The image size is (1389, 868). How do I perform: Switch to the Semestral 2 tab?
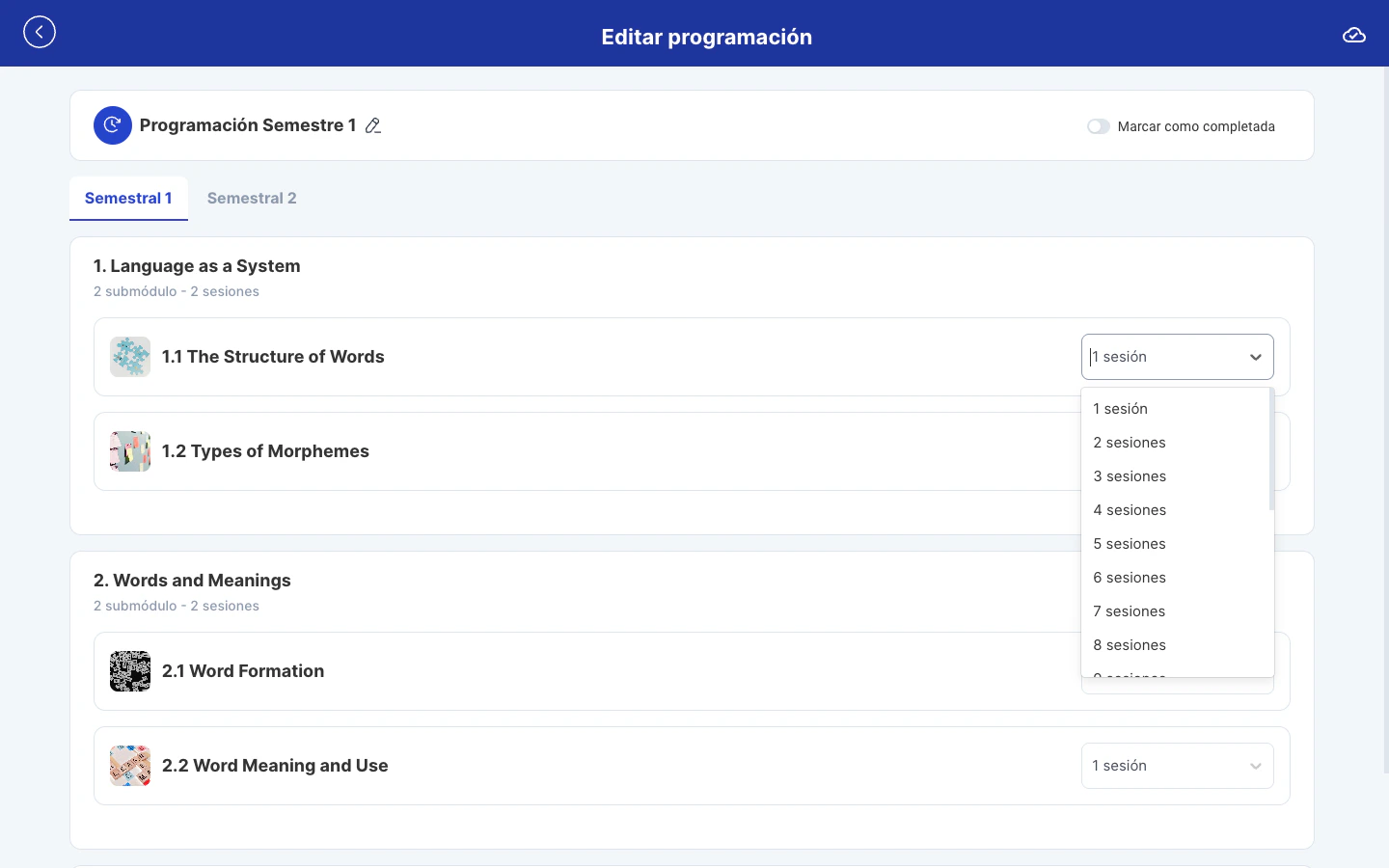(252, 198)
